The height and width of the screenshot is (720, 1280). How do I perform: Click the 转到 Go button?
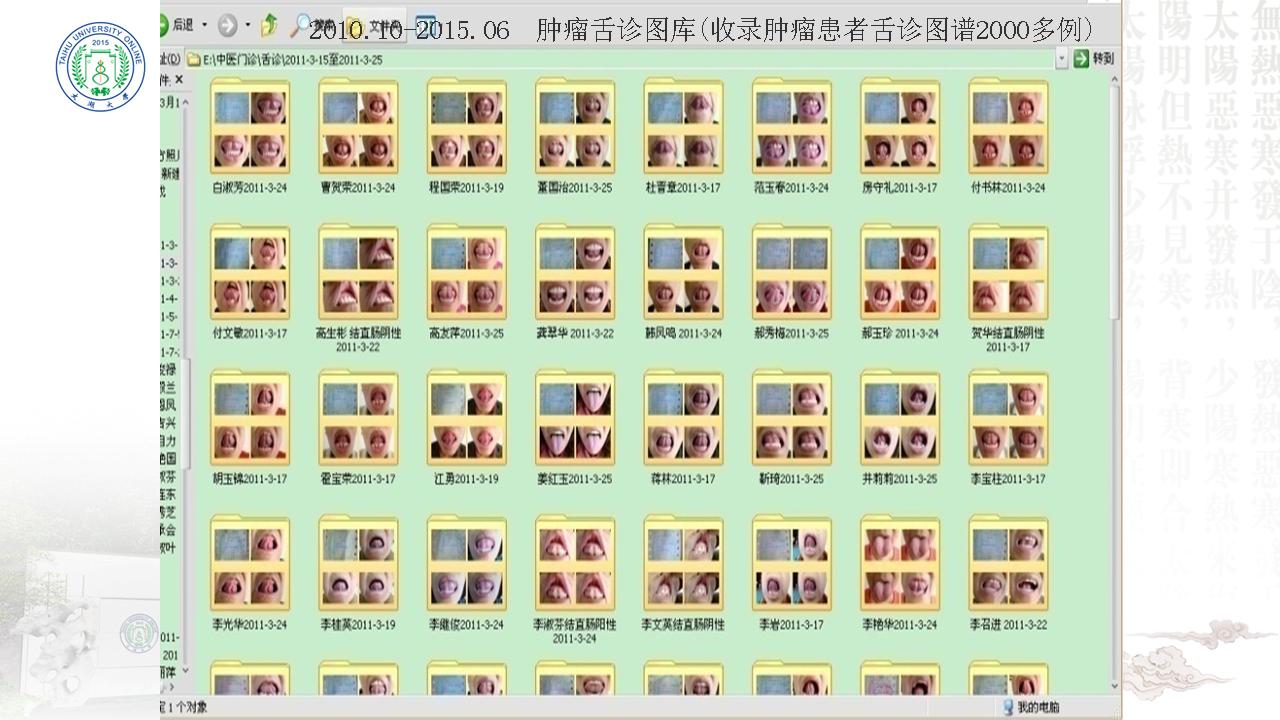tap(1093, 59)
